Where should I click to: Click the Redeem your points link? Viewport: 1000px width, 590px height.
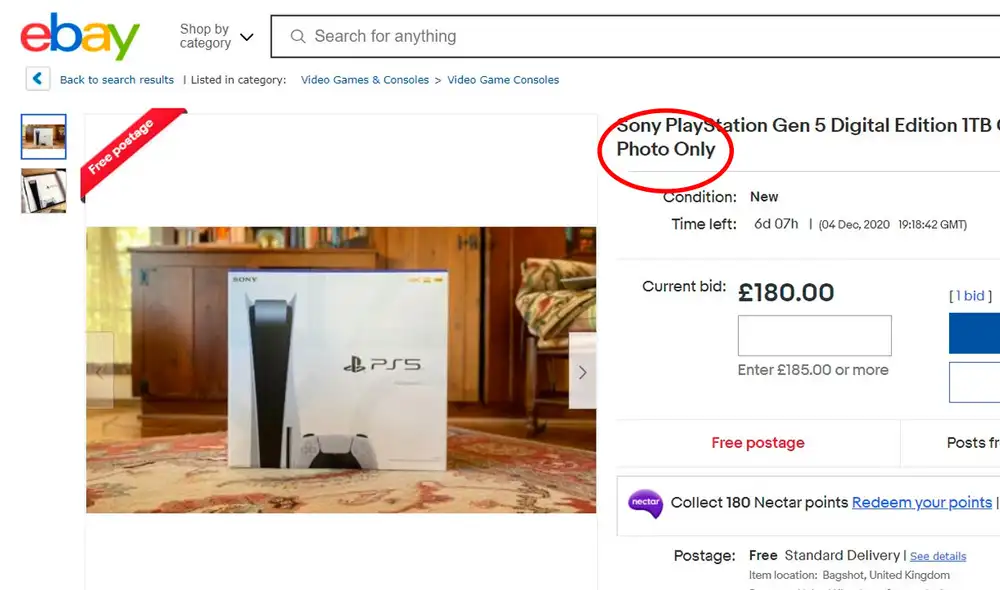tap(921, 502)
